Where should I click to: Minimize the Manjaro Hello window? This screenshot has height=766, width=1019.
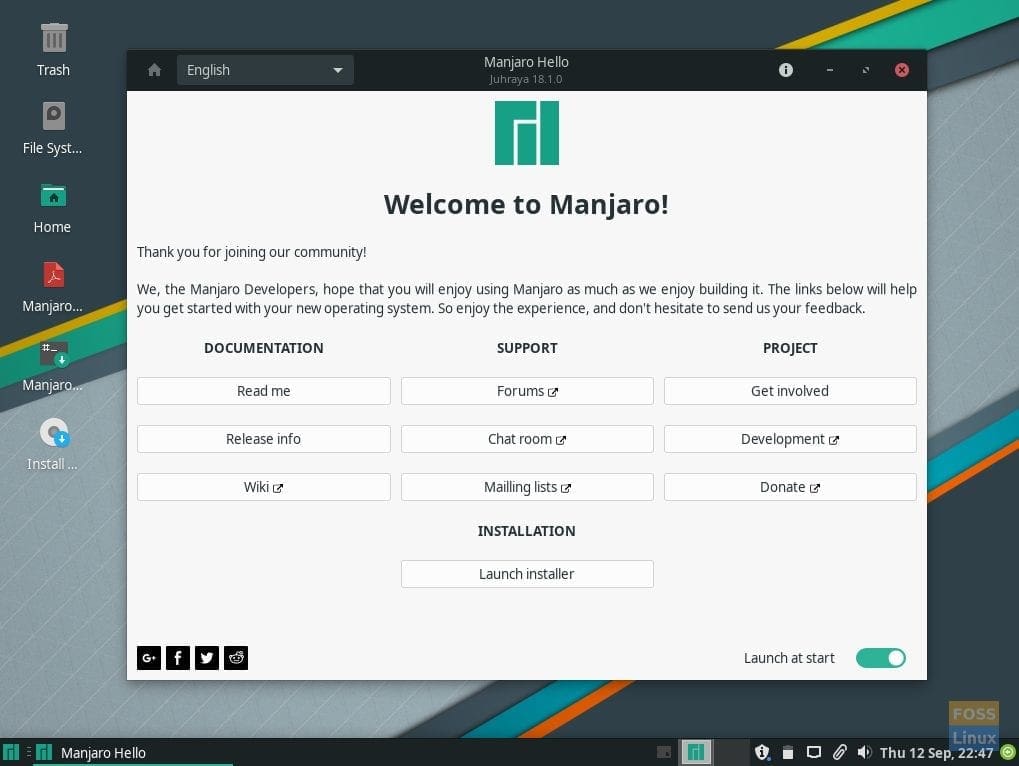point(830,70)
